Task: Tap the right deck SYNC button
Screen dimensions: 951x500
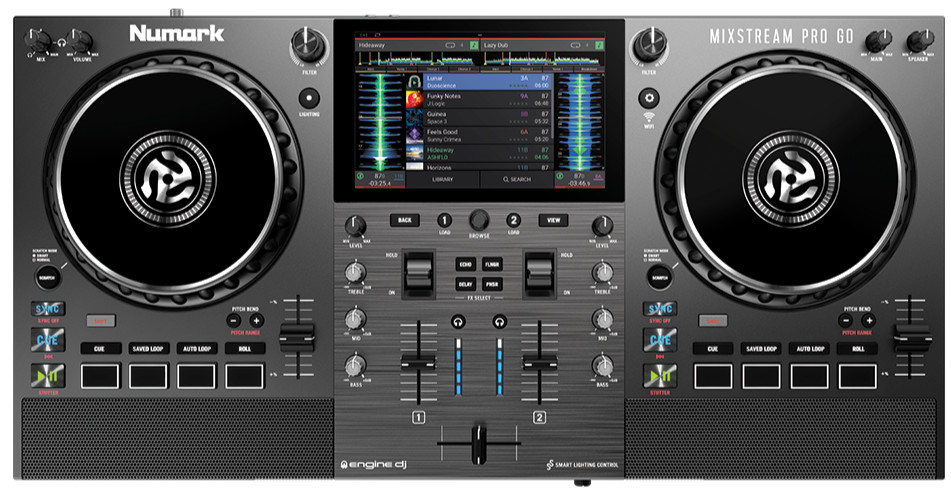Action: click(660, 309)
